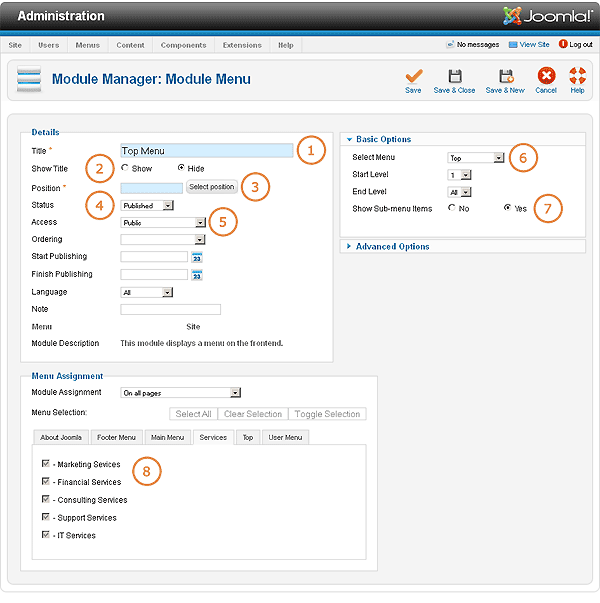Open the End Level dropdown
The image size is (600, 603).
(459, 192)
